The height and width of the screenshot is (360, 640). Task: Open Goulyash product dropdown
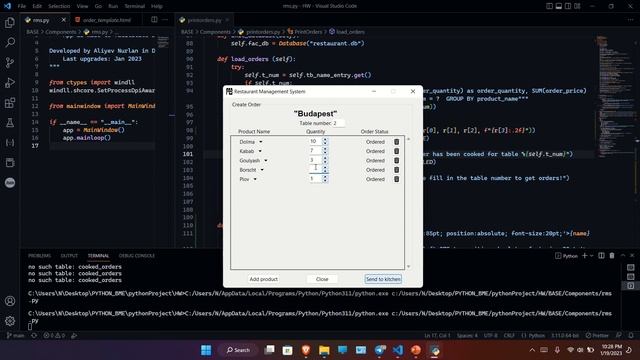266,161
